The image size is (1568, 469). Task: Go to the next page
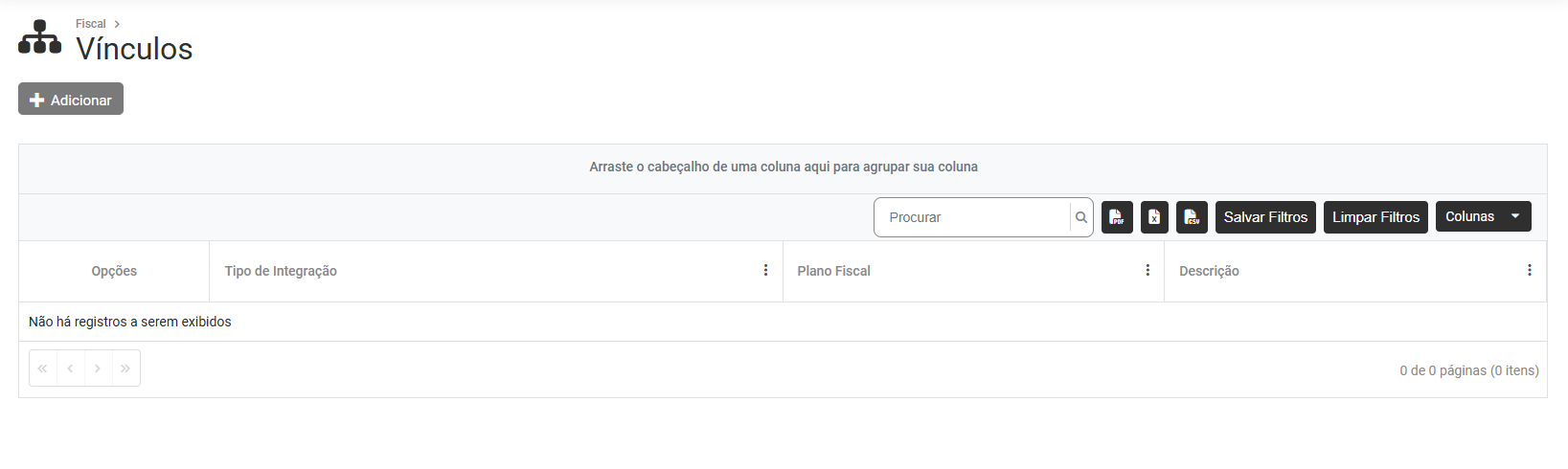coord(98,368)
